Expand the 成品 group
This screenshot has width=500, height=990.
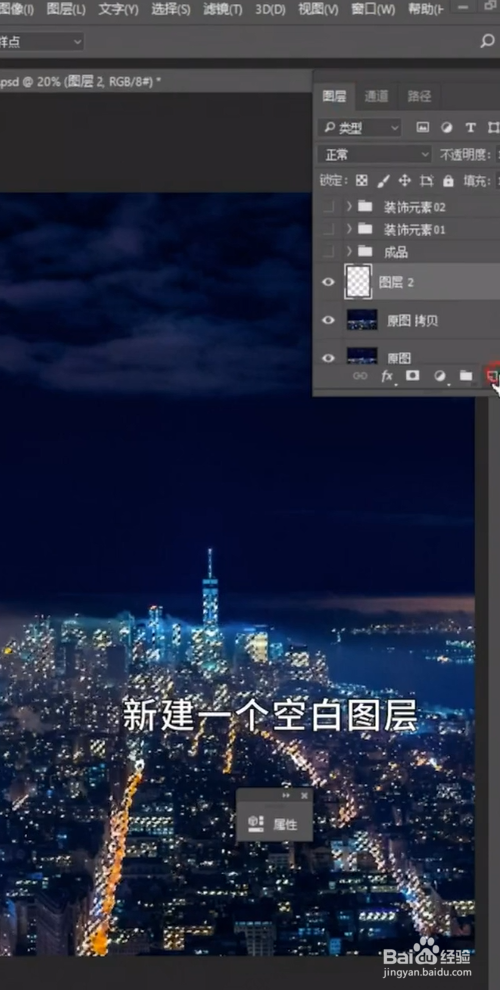(349, 252)
